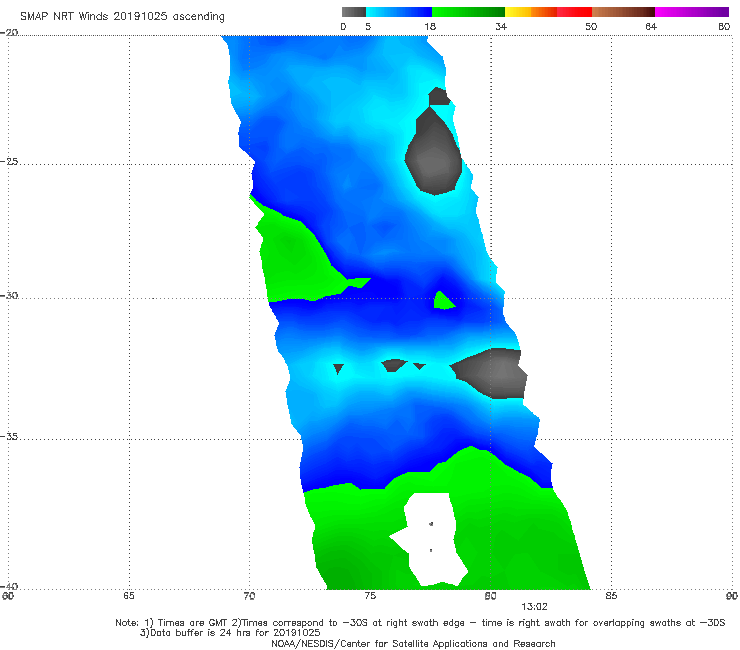Click the latitude axis label "-20"
This screenshot has width=740, height=650.
(9, 32)
